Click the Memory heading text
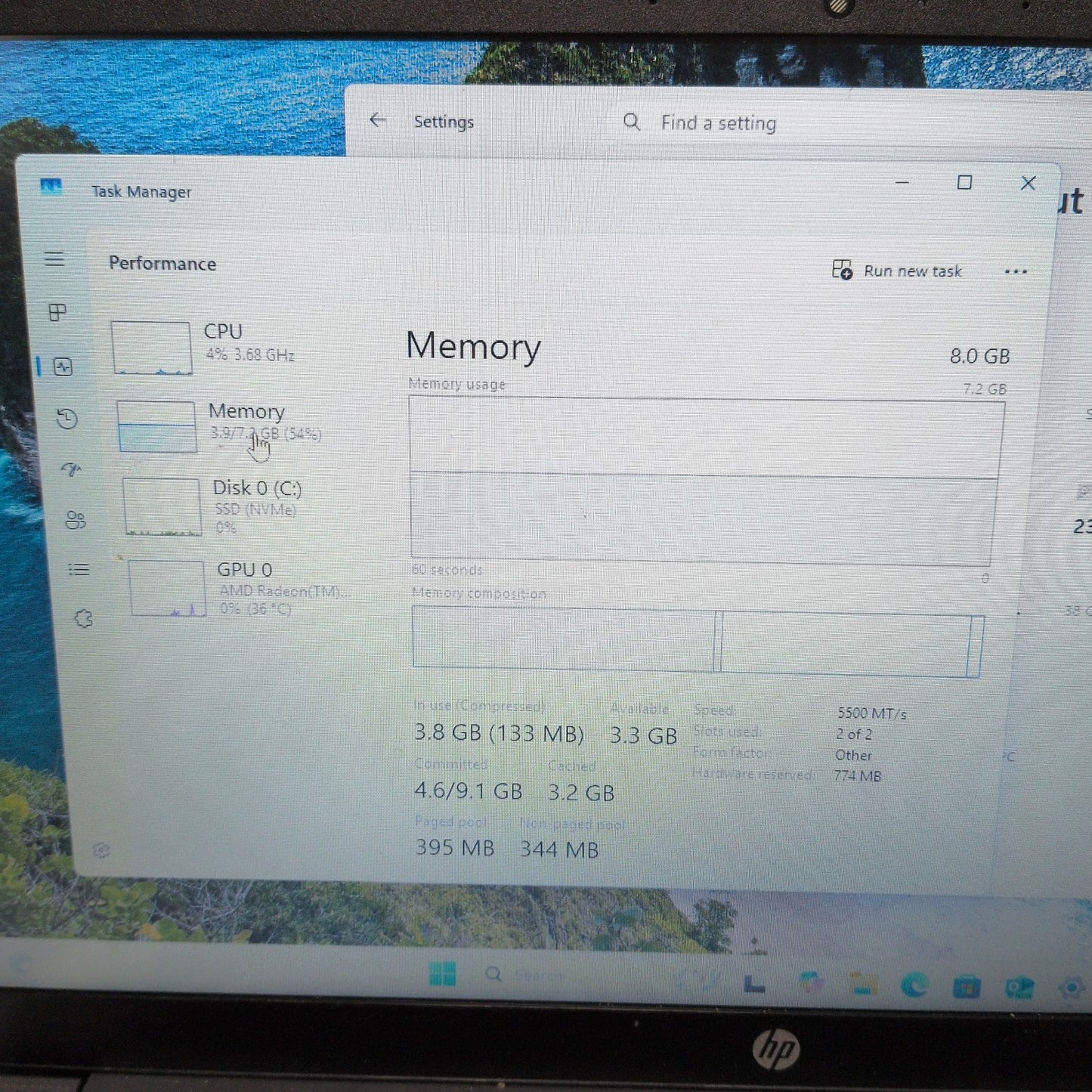Image resolution: width=1092 pixels, height=1092 pixels. coord(473,347)
